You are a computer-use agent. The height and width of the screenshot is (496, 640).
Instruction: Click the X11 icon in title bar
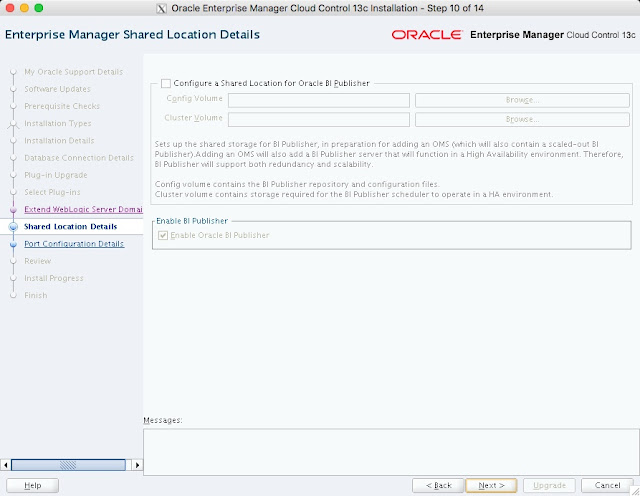tap(162, 8)
